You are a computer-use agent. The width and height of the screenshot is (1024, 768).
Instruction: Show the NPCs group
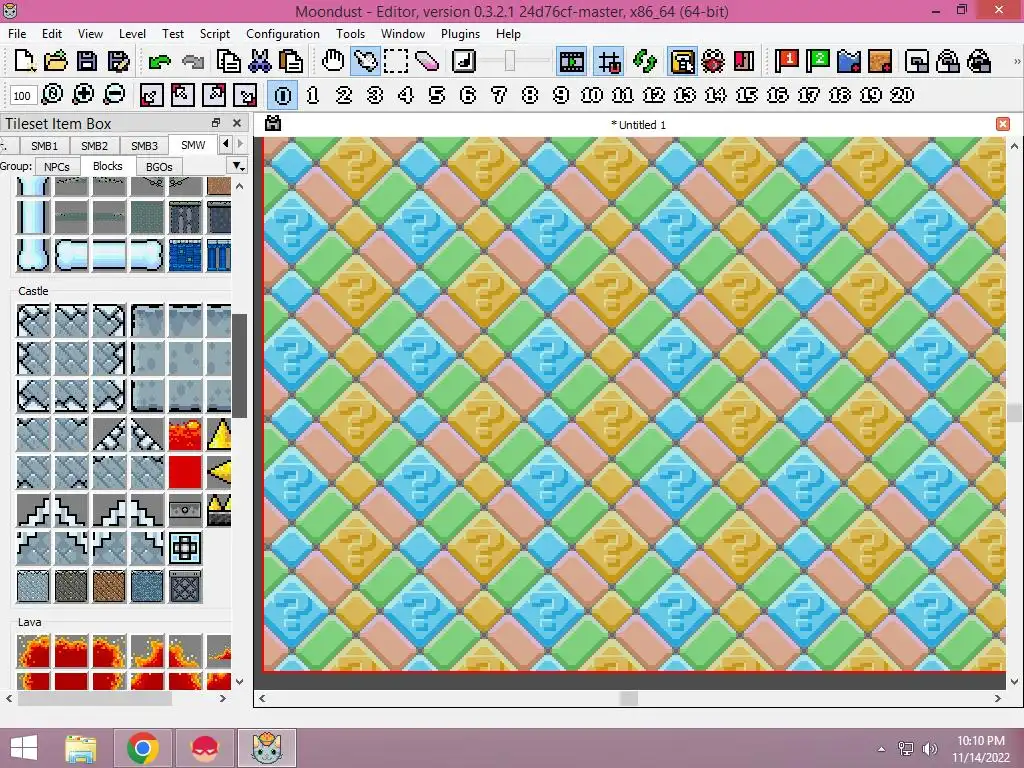click(57, 167)
